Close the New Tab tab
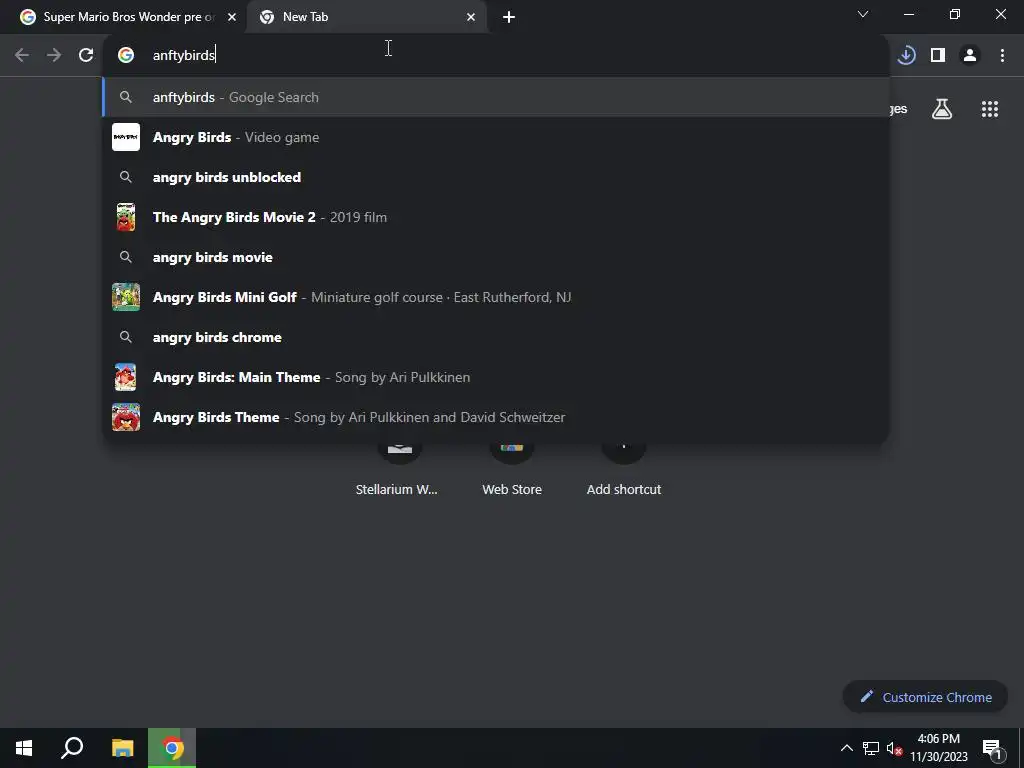 point(471,17)
